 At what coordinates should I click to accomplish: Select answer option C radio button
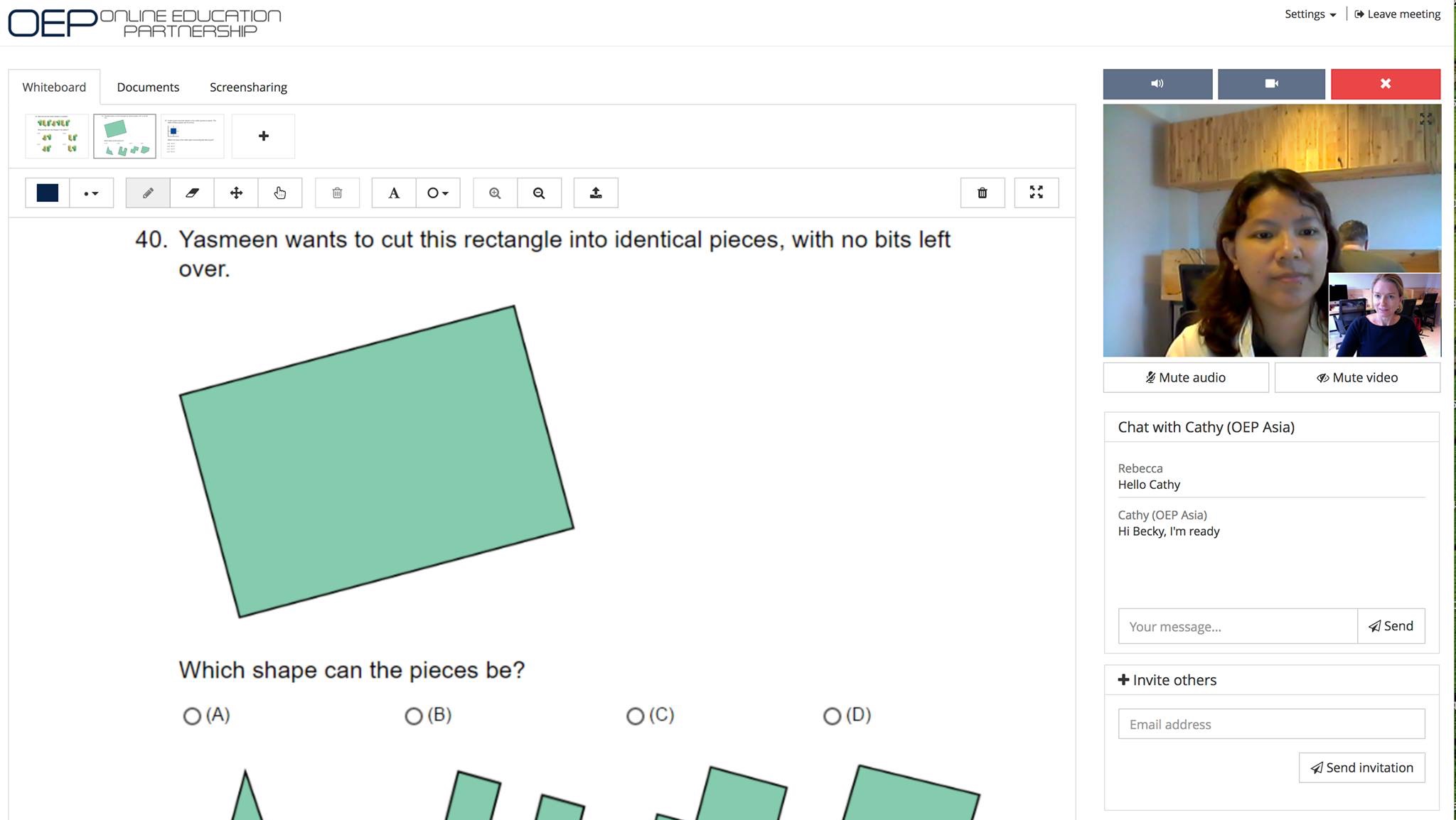point(635,715)
